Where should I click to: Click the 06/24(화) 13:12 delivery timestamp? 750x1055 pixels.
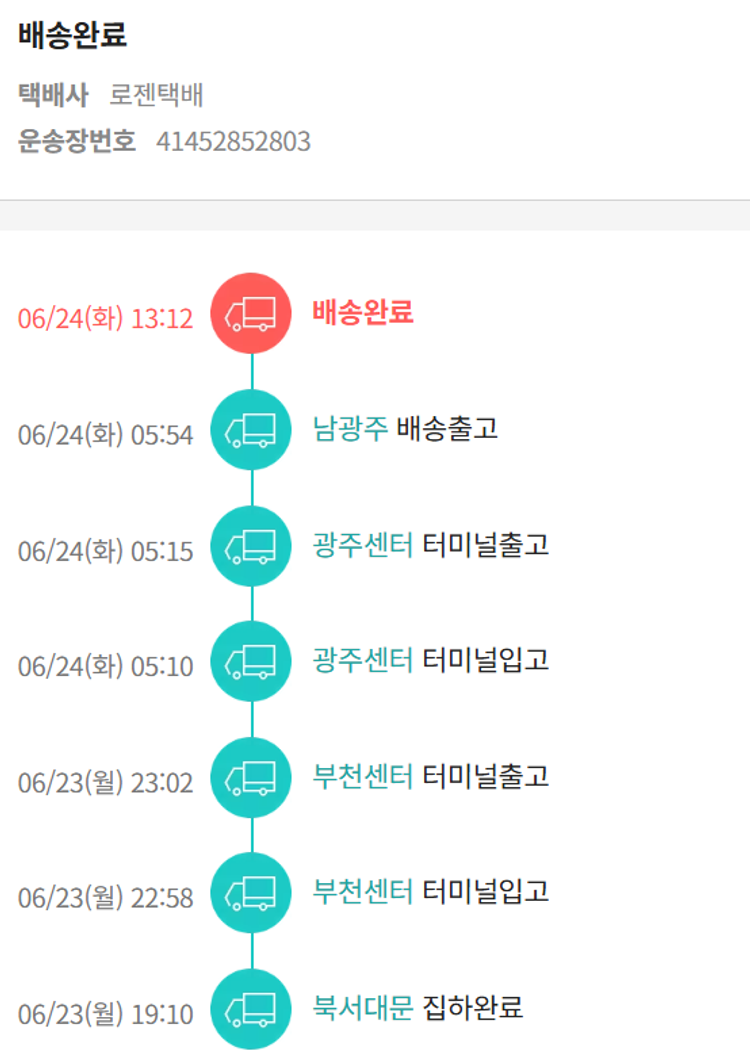pos(105,318)
